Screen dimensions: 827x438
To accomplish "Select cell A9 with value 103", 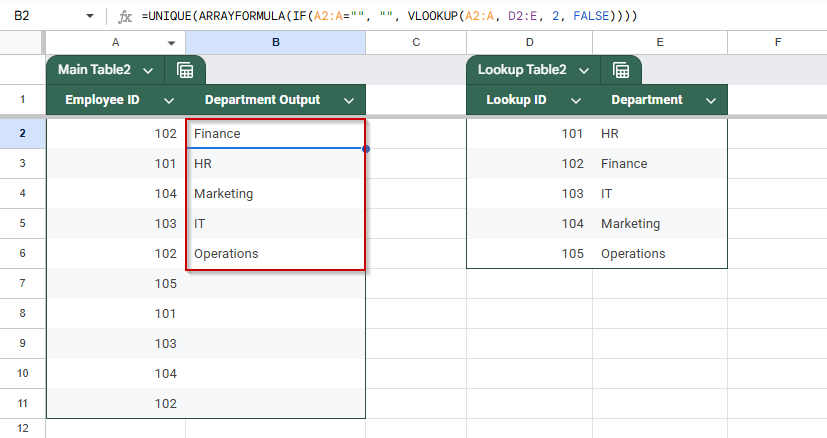I will [x=116, y=344].
